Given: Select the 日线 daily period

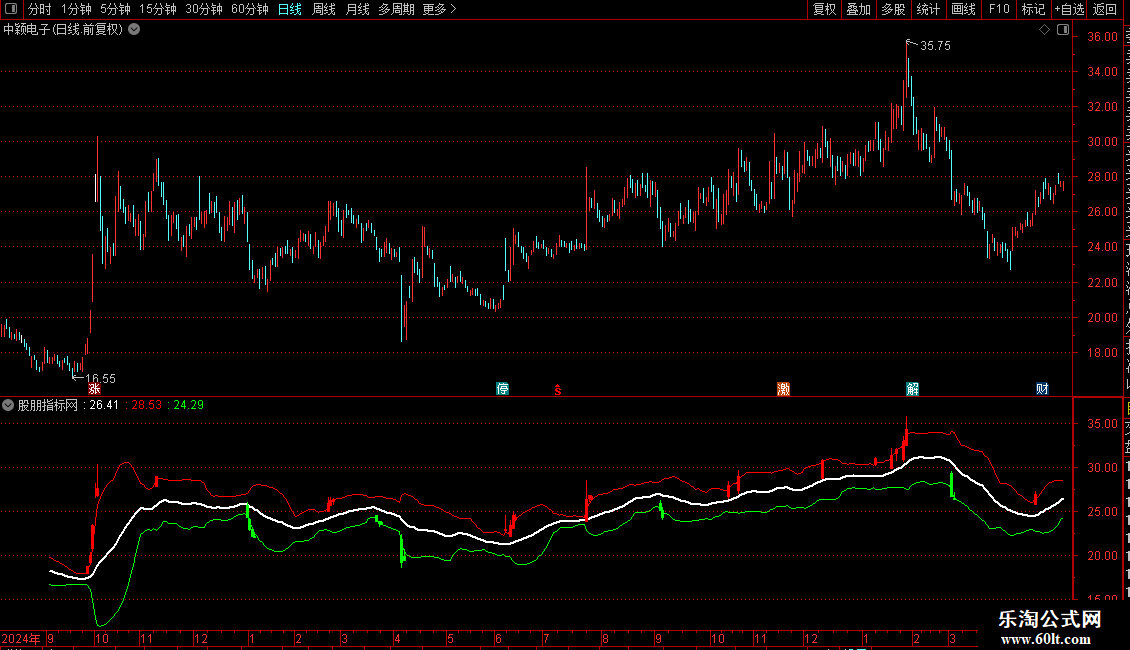Looking at the screenshot, I should (290, 9).
